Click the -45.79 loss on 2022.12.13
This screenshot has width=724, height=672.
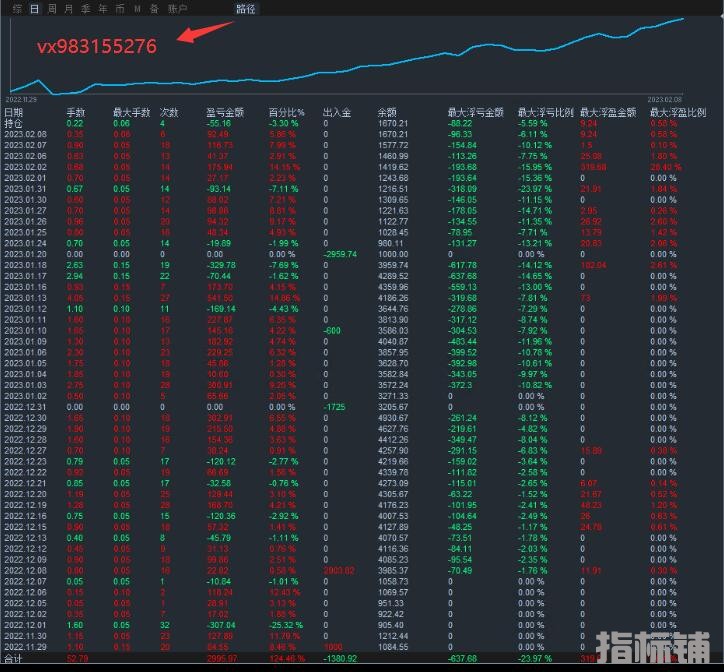click(219, 538)
